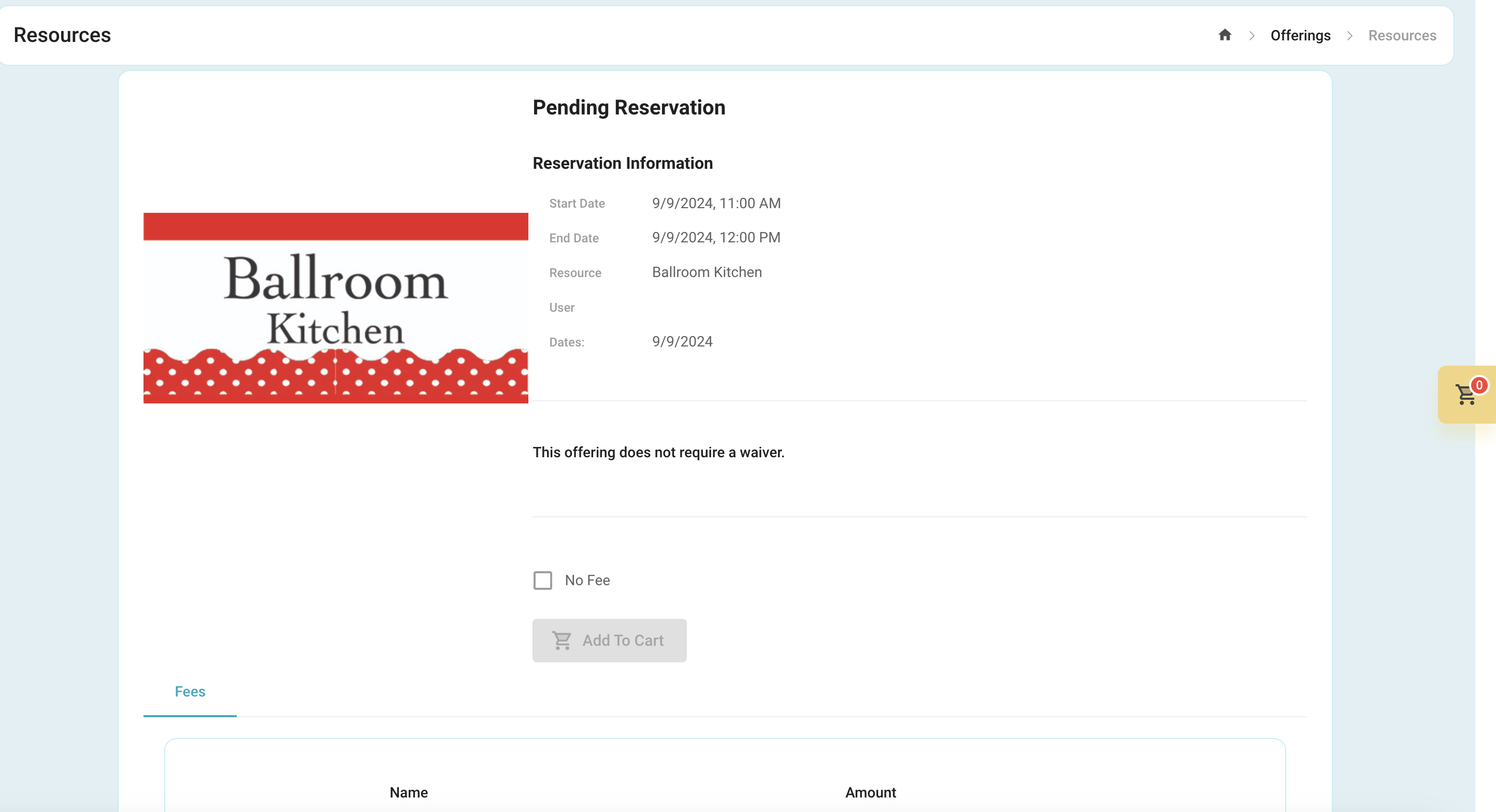Select the Resources breadcrumb item

[x=1402, y=35]
